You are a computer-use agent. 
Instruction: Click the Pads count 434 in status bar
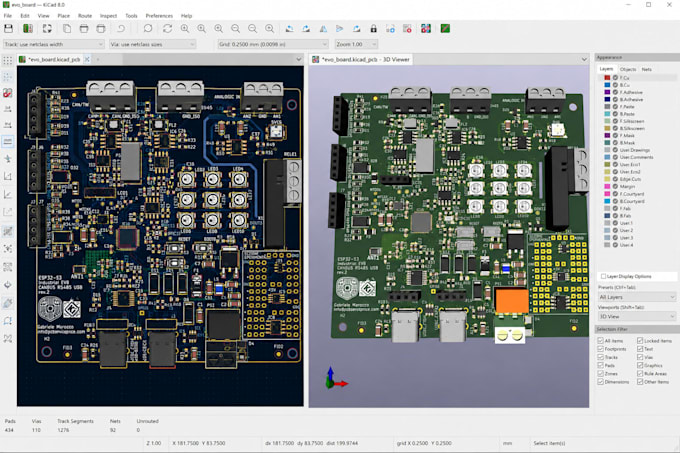tap(9, 430)
